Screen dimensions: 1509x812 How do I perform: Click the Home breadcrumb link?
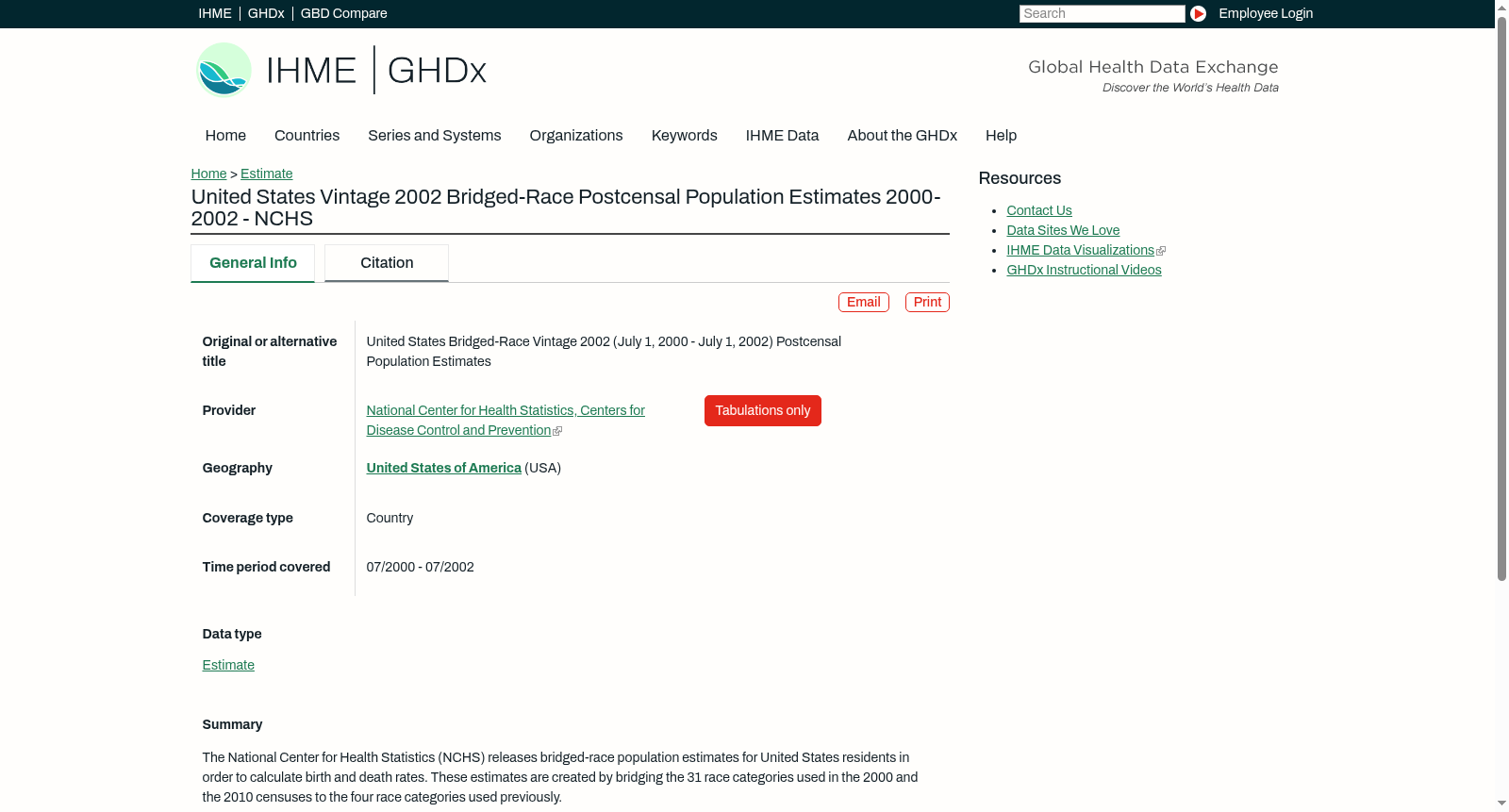tap(208, 174)
